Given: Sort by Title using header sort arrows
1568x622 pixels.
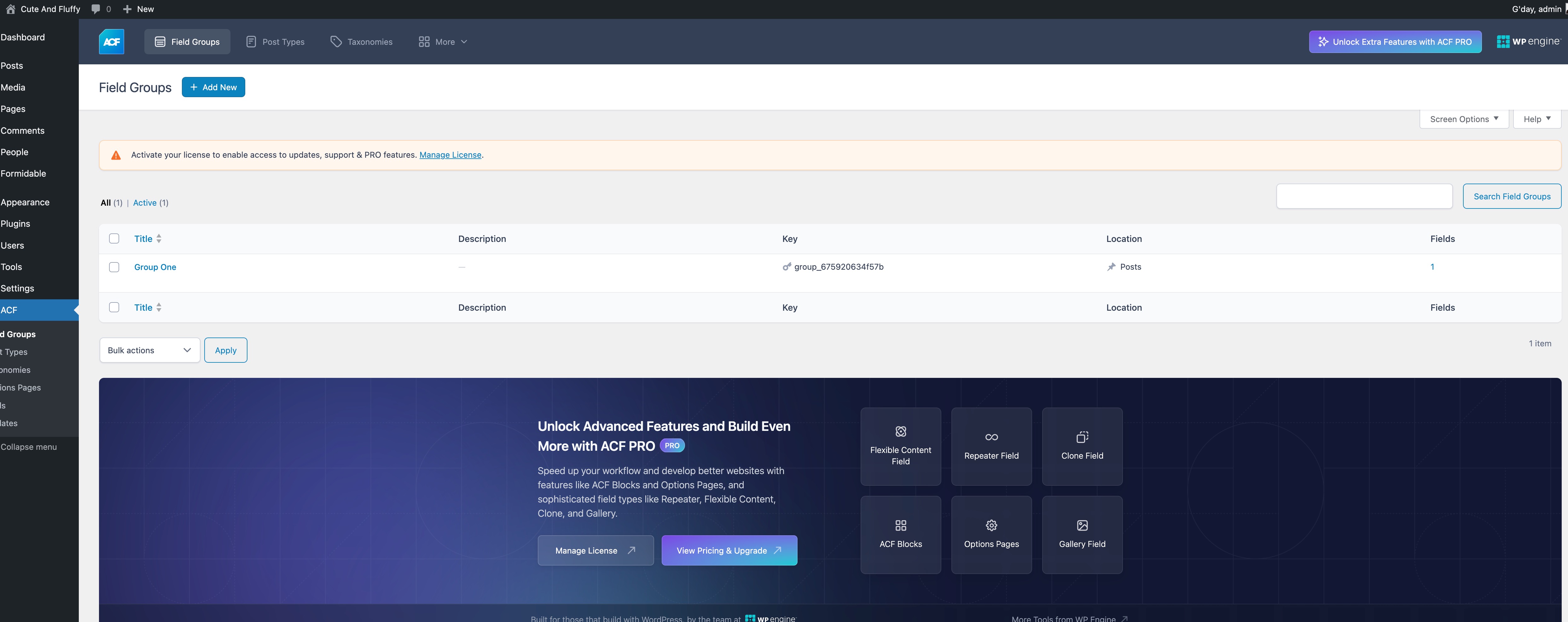Looking at the screenshot, I should pyautogui.click(x=158, y=238).
